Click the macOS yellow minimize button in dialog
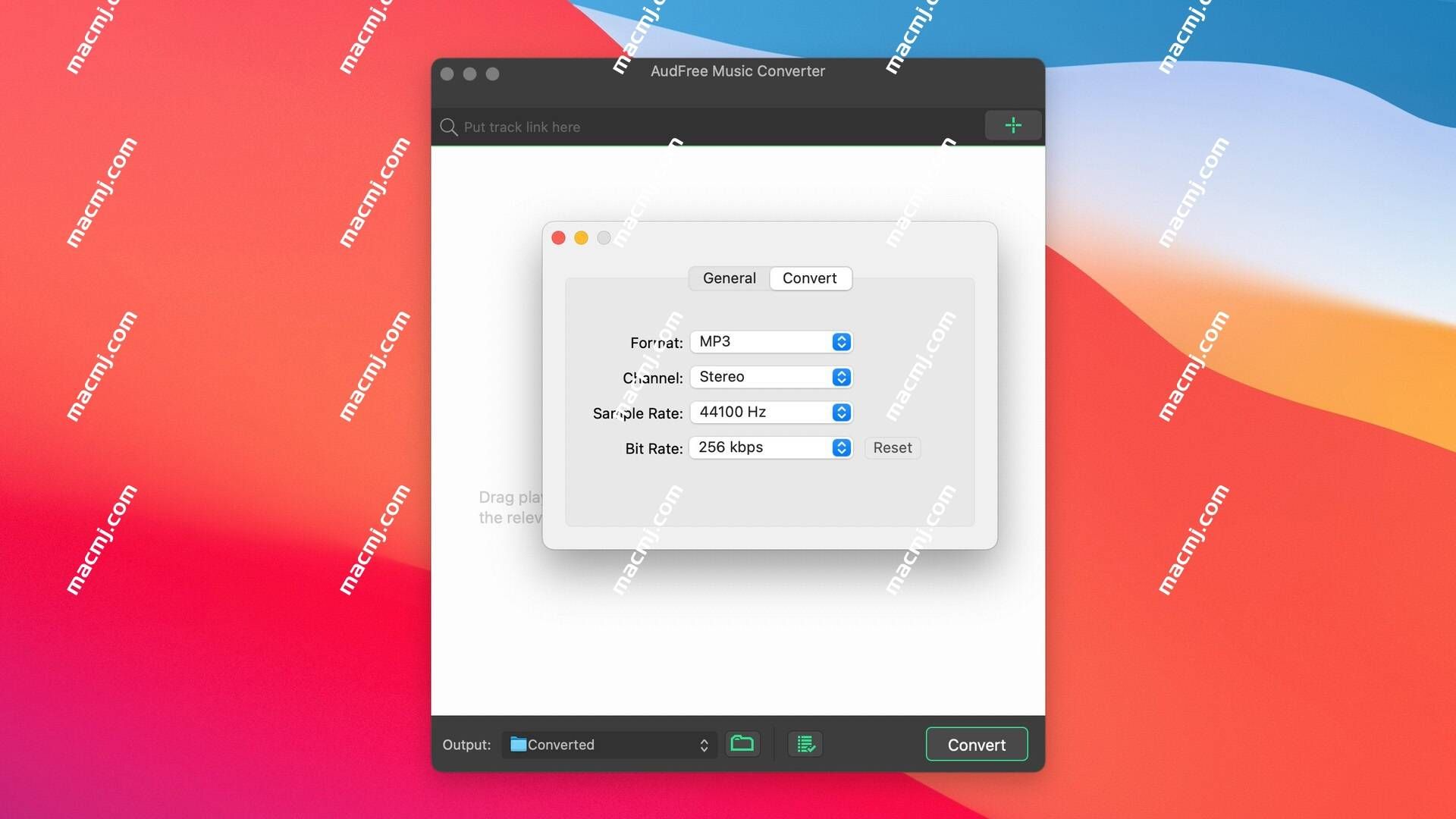The width and height of the screenshot is (1456, 819). (579, 238)
